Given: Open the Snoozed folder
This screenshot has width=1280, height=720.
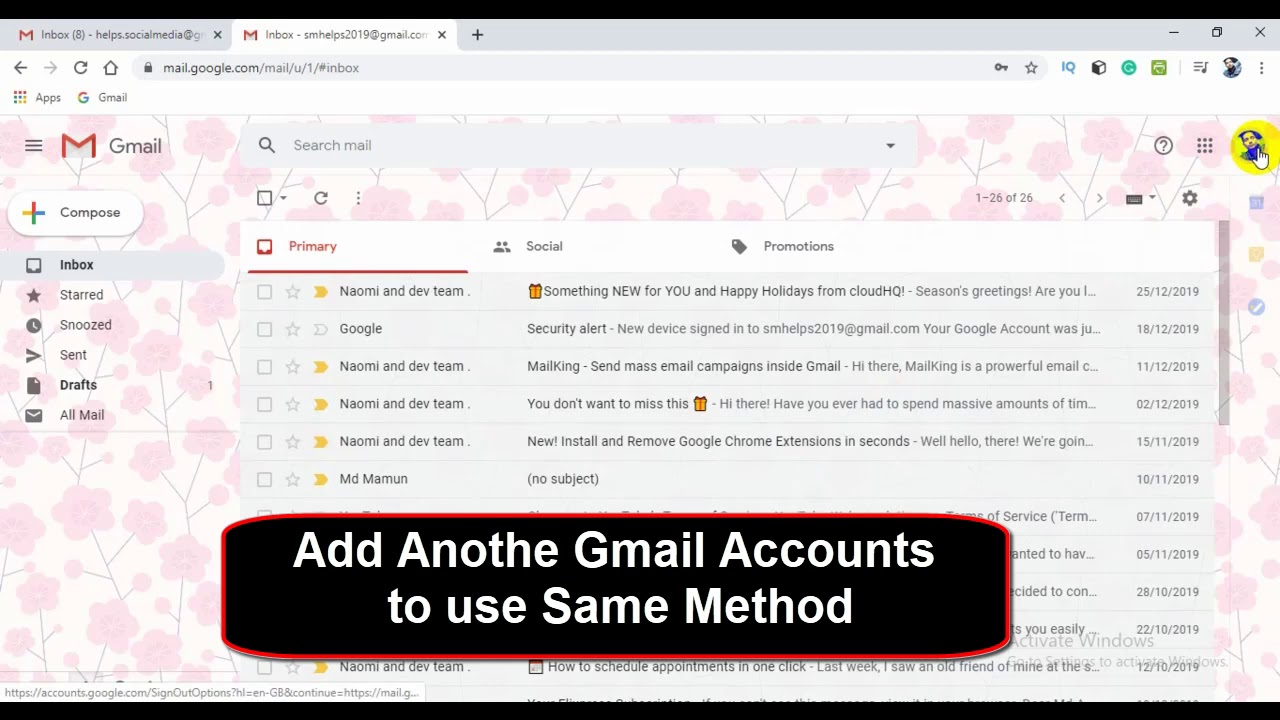Looking at the screenshot, I should click(x=112, y=325).
